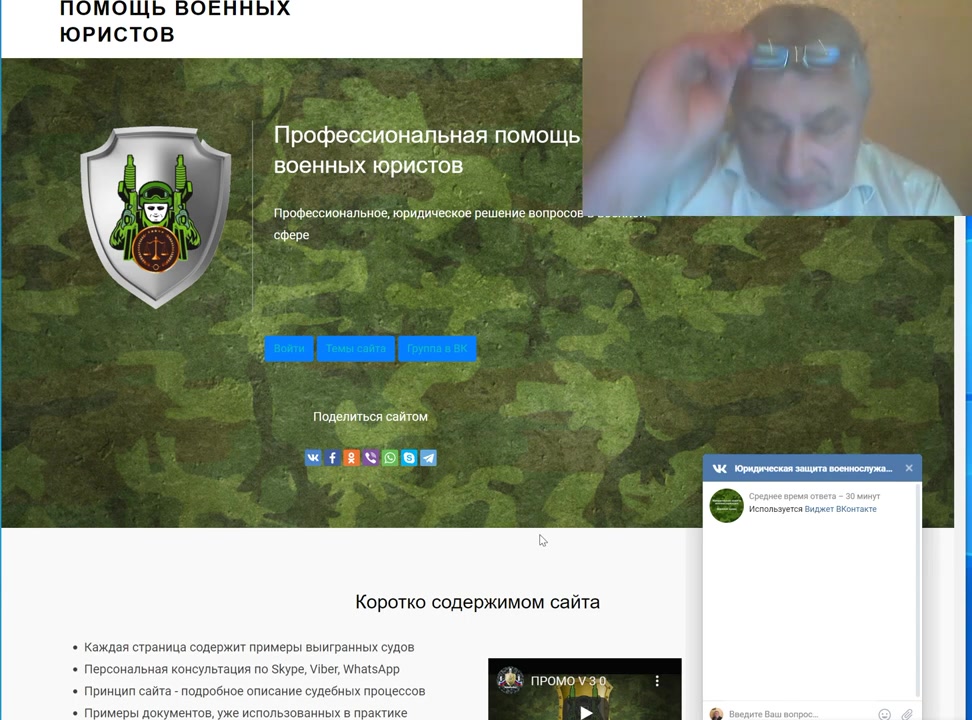Share the site through Skype
This screenshot has height=720, width=972.
[409, 458]
